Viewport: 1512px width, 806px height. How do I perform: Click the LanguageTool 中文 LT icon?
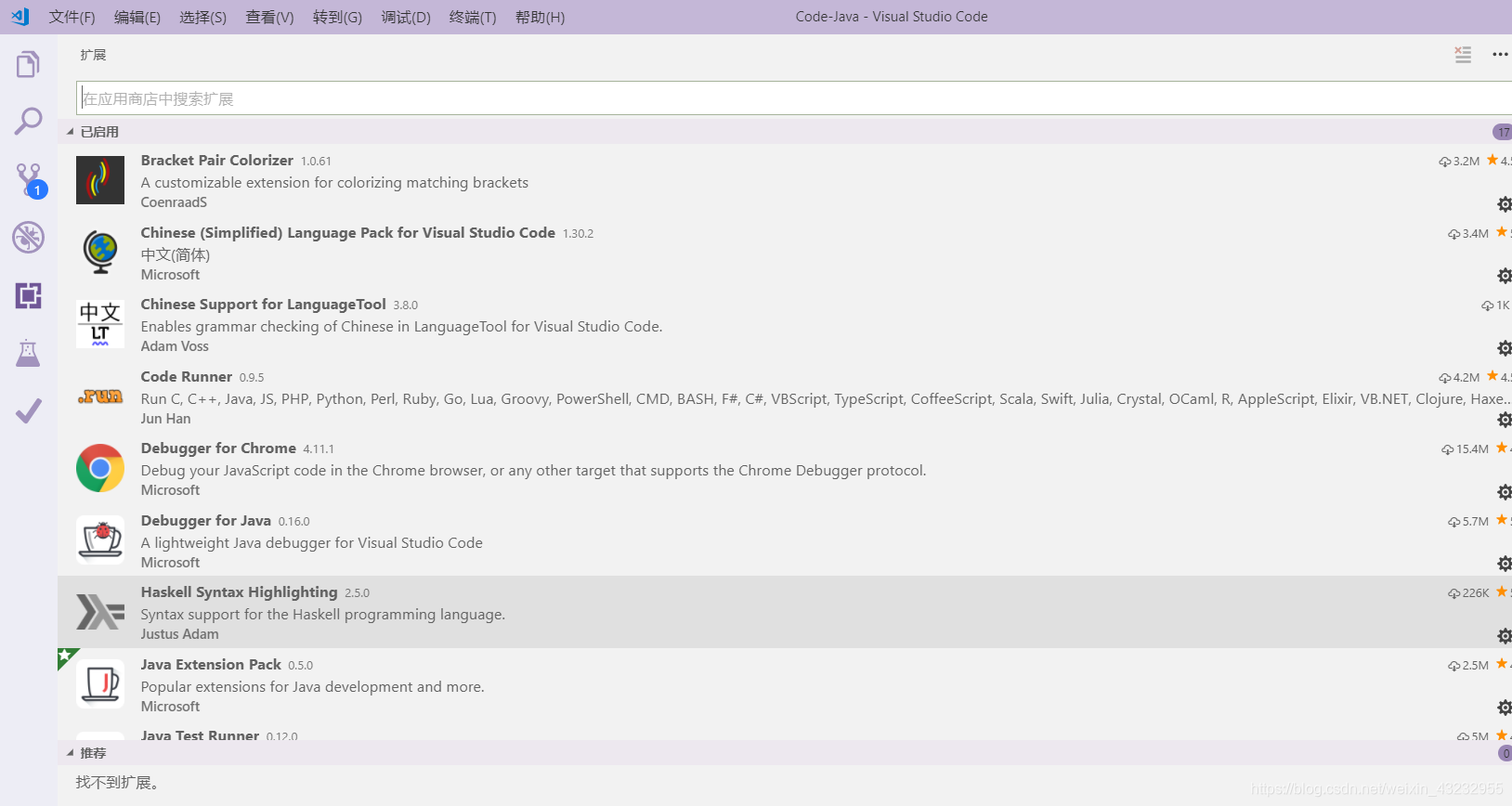pyautogui.click(x=100, y=324)
